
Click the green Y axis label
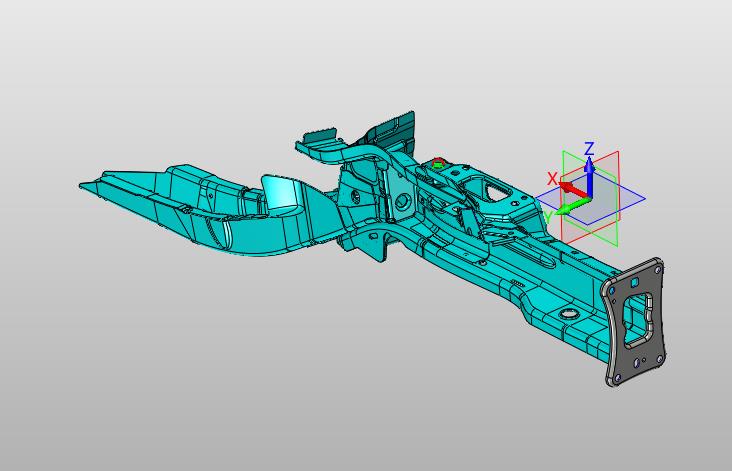(x=549, y=217)
